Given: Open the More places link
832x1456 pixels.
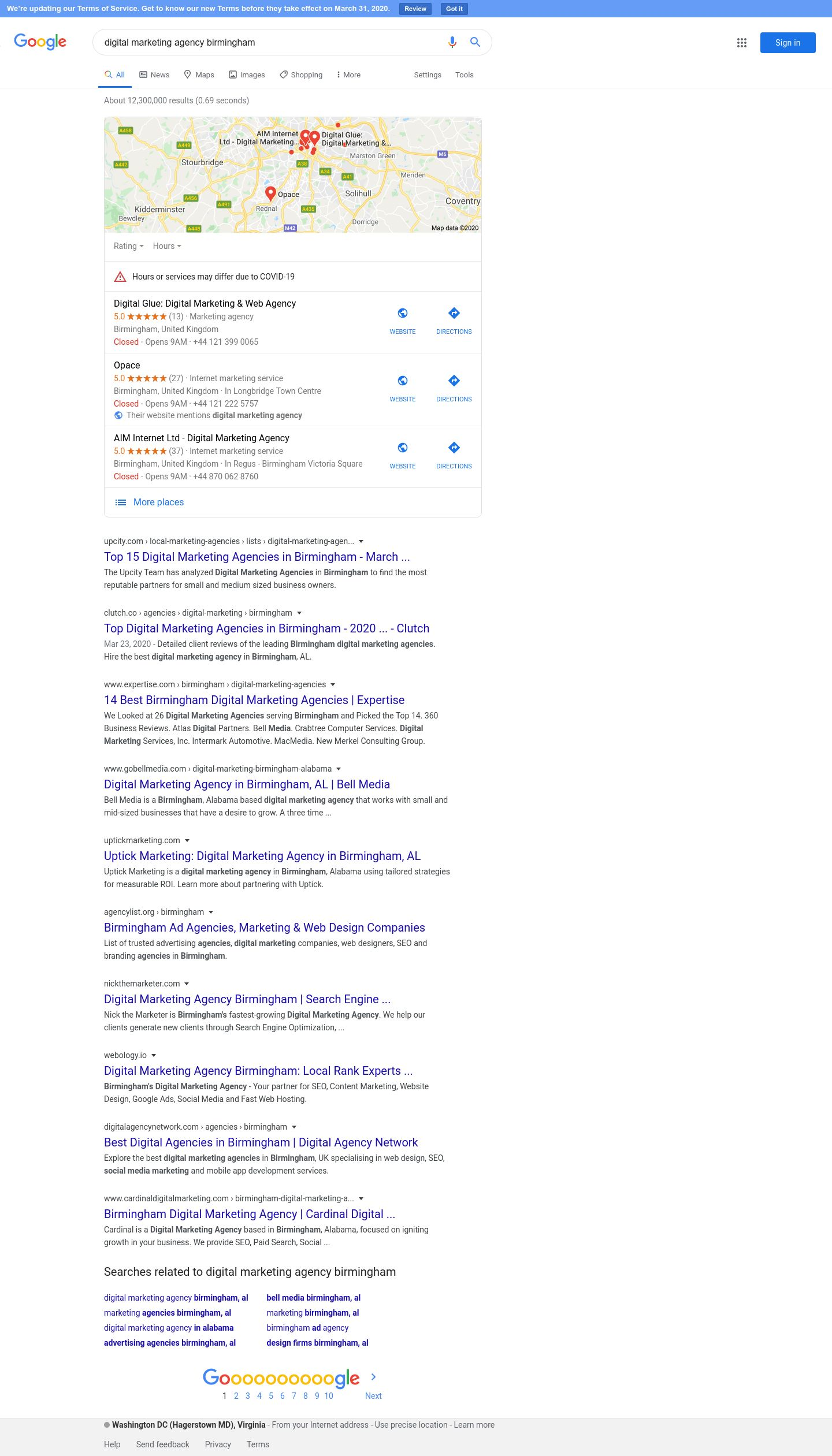Looking at the screenshot, I should (x=158, y=502).
